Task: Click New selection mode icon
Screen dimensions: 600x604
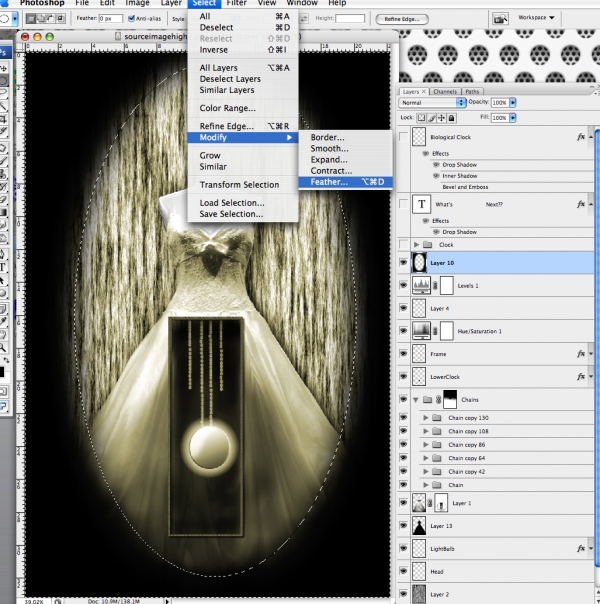Action: point(30,18)
